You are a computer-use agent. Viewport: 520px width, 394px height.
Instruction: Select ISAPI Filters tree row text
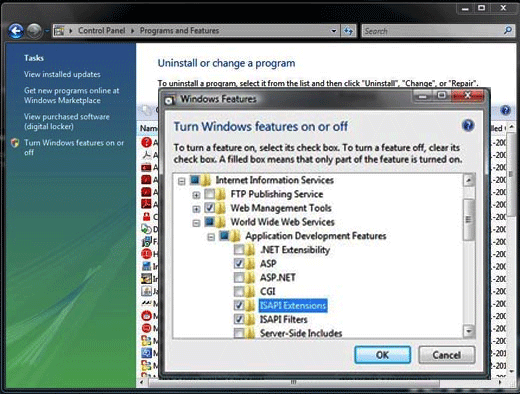coord(283,319)
